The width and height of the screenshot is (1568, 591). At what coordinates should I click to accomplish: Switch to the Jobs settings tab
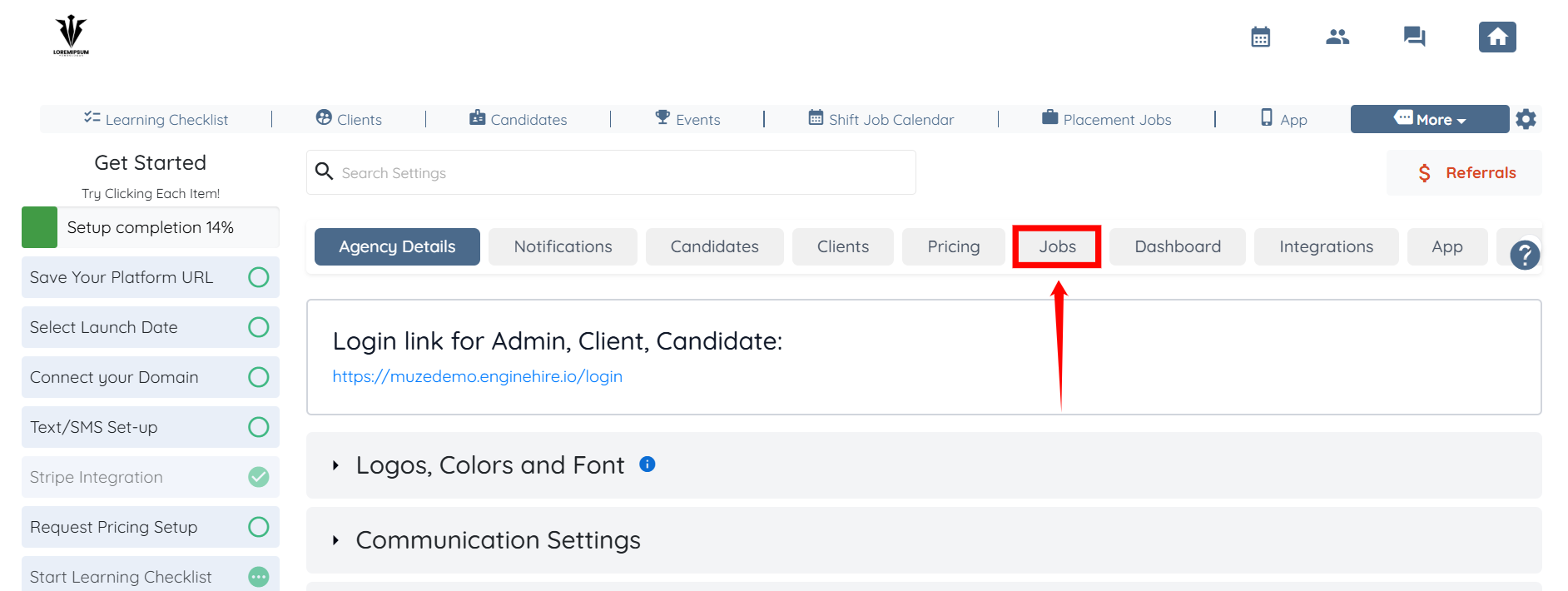pyautogui.click(x=1057, y=246)
